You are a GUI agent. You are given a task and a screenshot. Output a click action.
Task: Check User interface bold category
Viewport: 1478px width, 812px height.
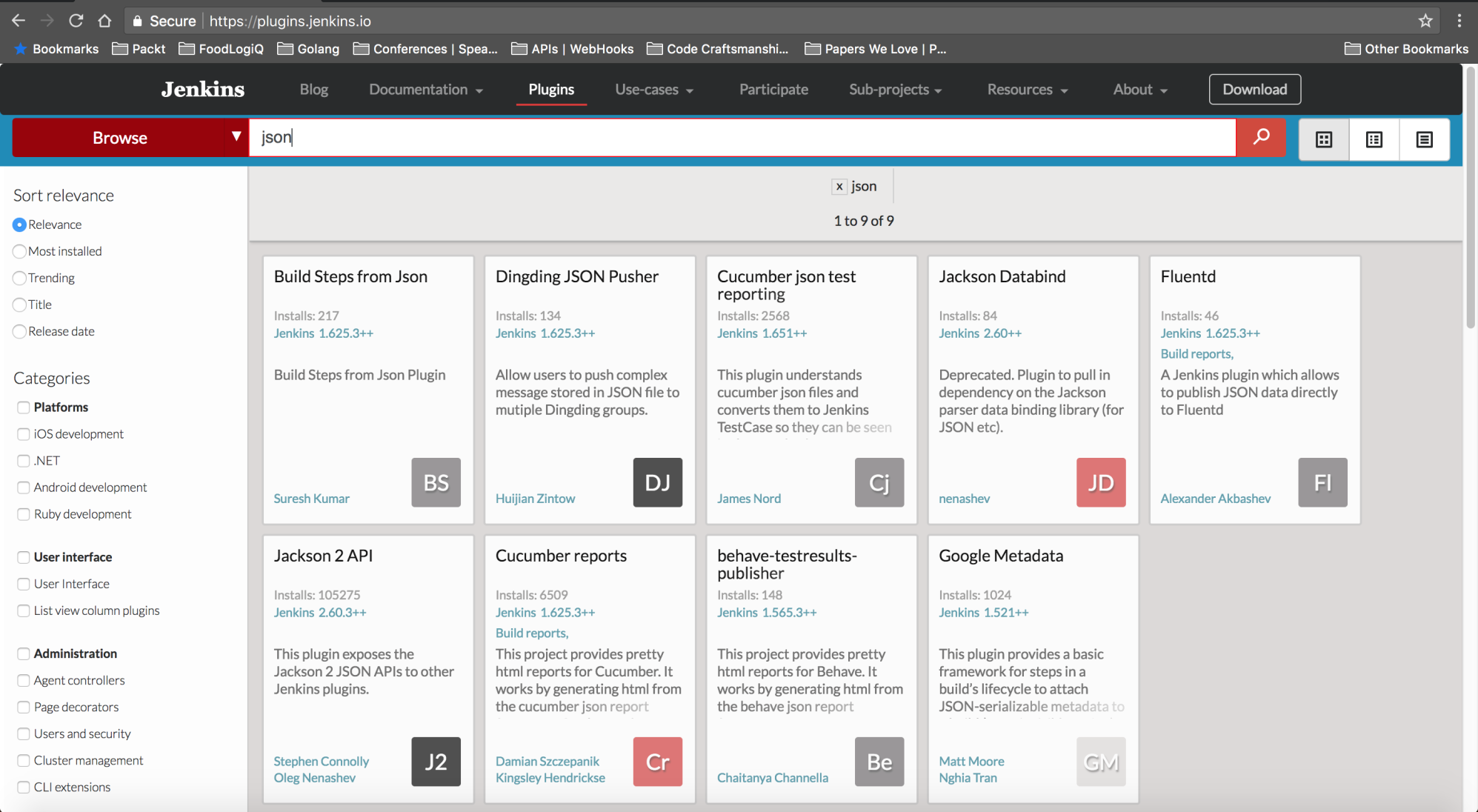point(24,557)
